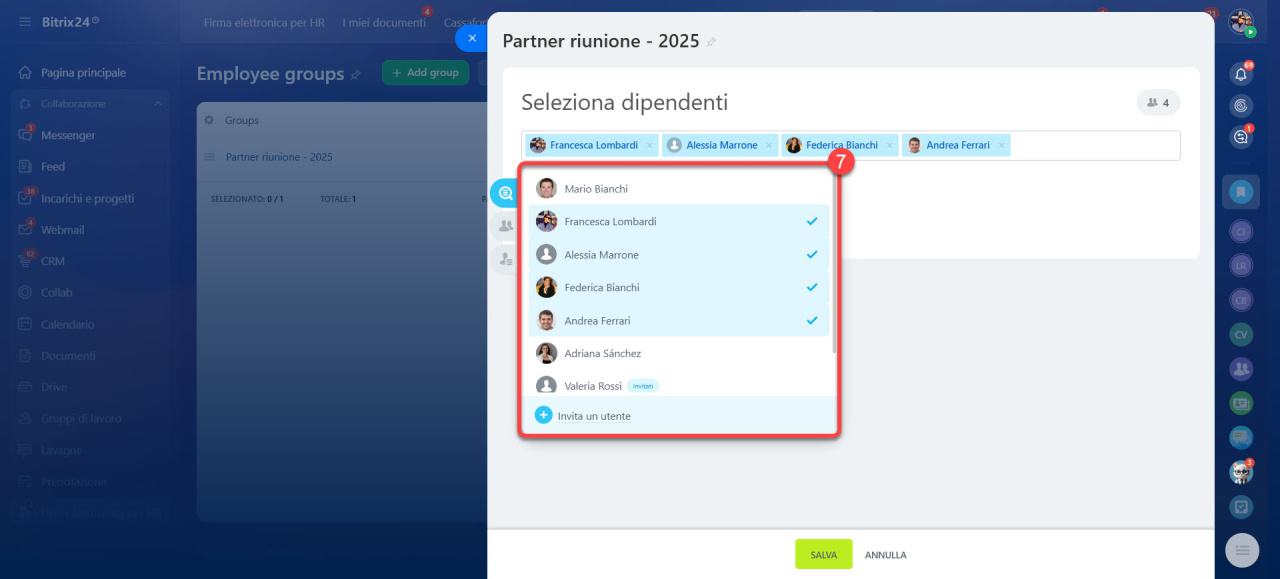Viewport: 1280px width, 579px height.
Task: Open the Groups settings gear icon
Action: point(210,120)
